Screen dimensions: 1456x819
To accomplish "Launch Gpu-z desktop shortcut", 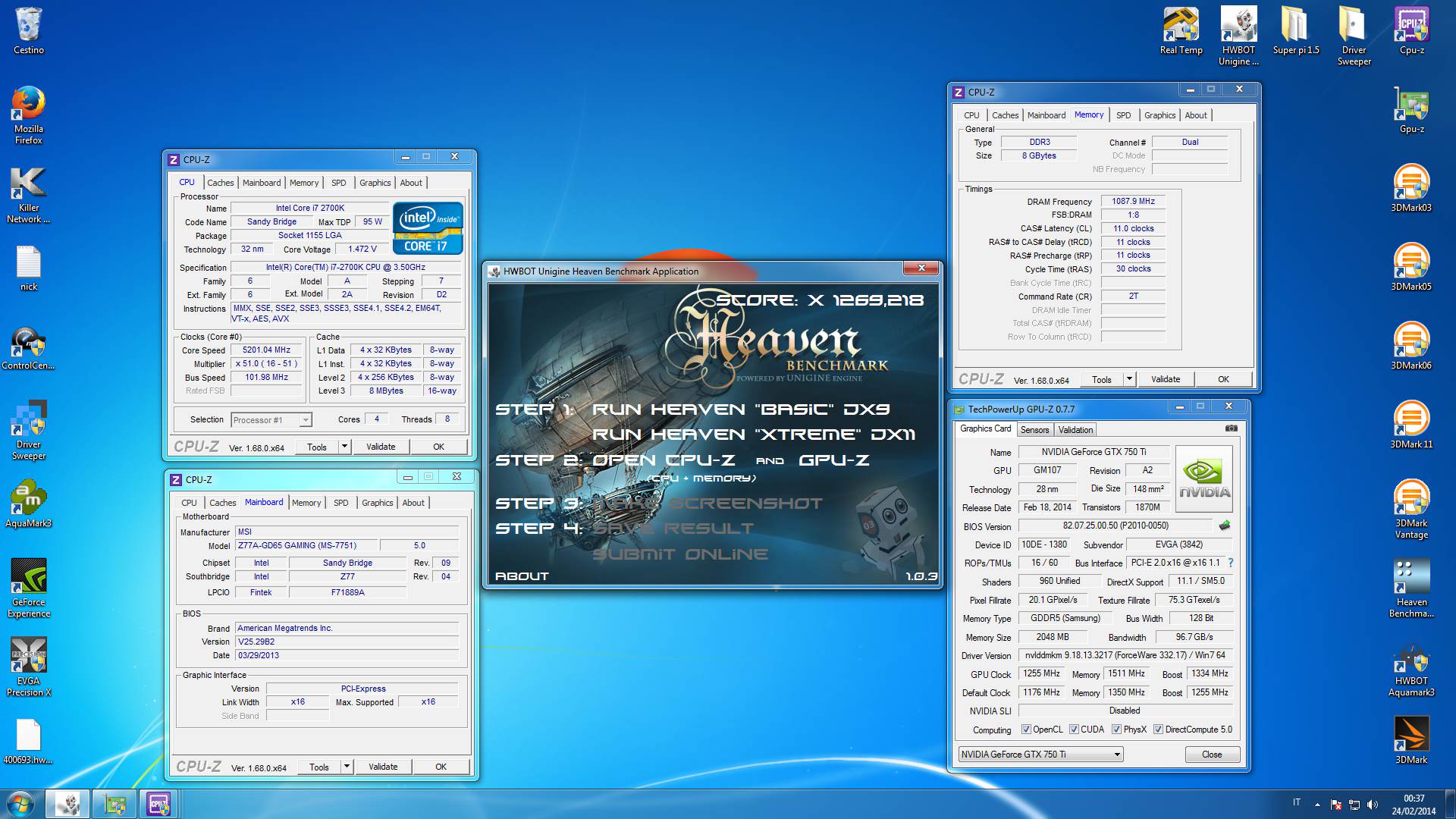I will 1411,111.
